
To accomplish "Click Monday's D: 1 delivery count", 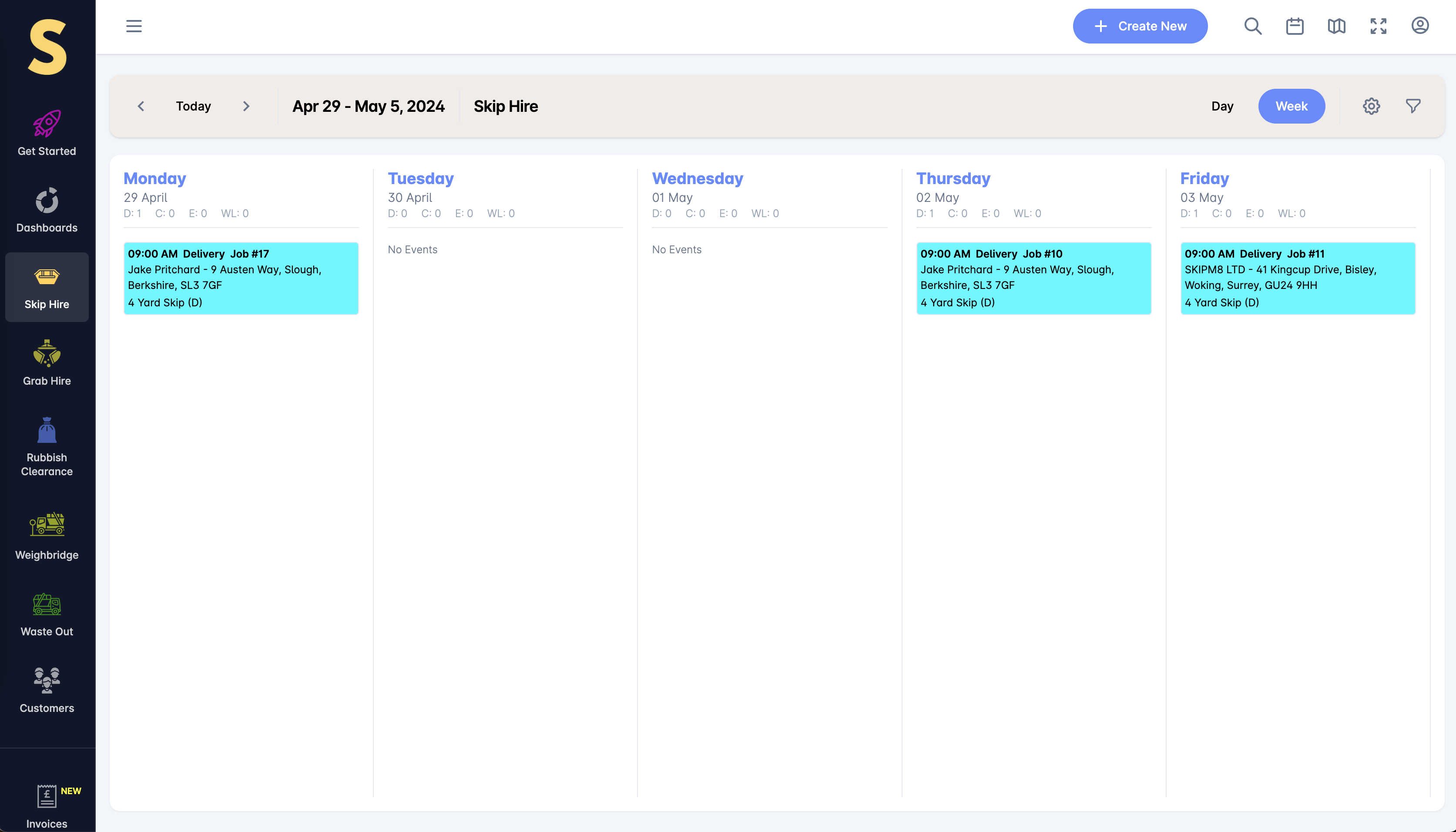I will (x=133, y=213).
